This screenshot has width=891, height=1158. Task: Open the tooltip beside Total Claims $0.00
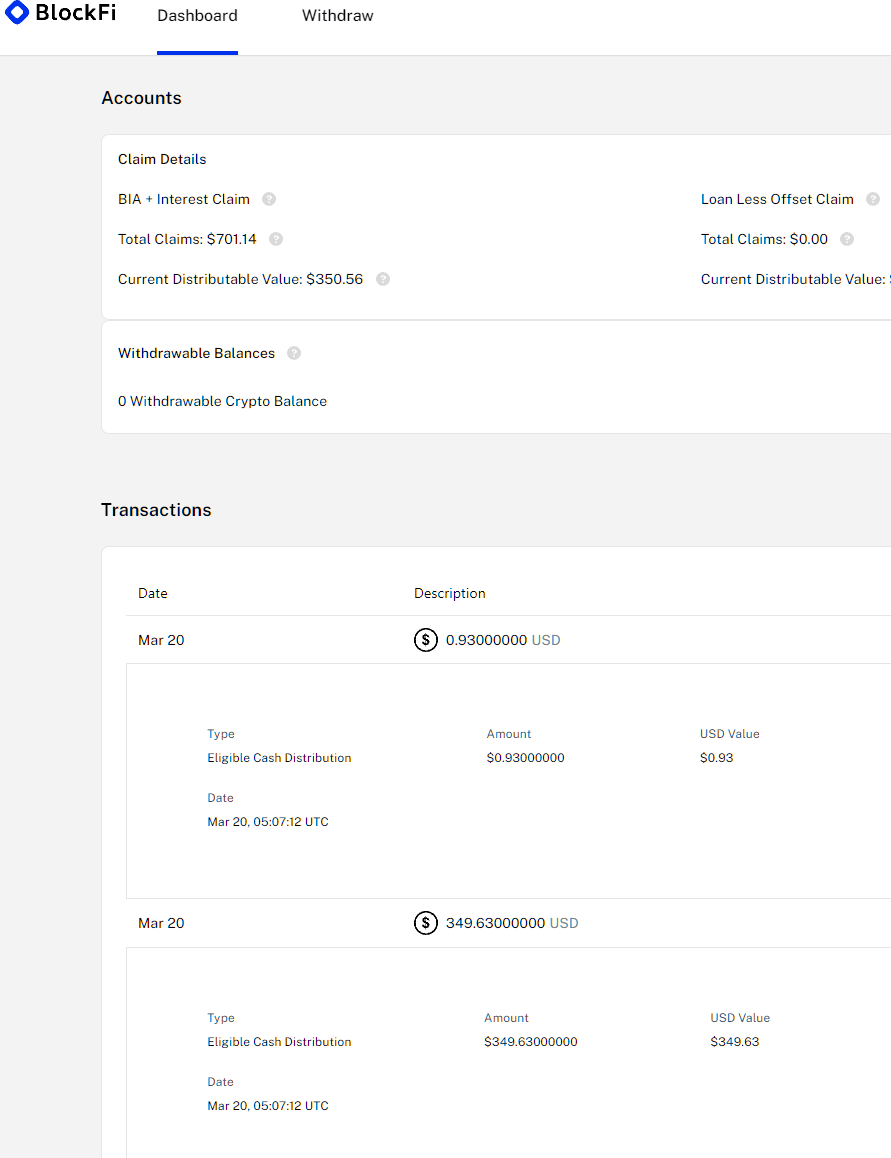click(846, 239)
